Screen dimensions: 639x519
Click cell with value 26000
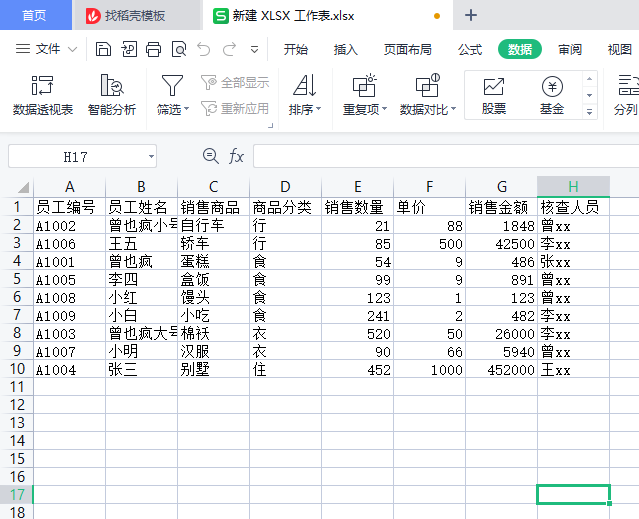(x=501, y=333)
